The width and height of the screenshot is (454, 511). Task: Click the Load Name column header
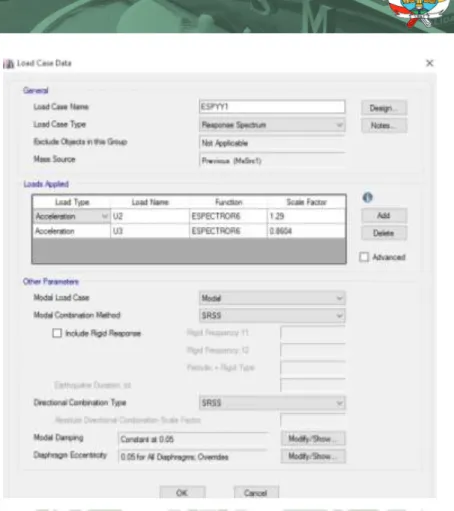pyautogui.click(x=150, y=202)
